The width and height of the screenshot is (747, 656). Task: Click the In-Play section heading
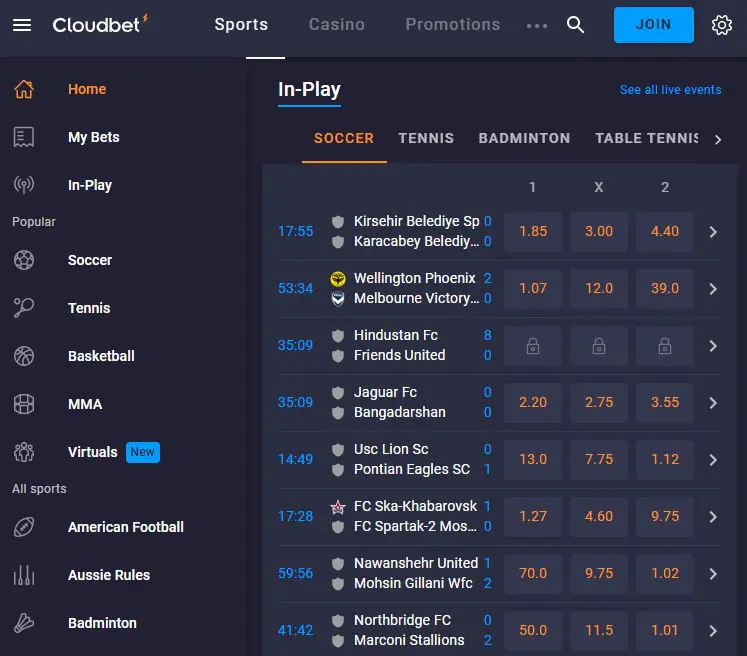coord(309,90)
